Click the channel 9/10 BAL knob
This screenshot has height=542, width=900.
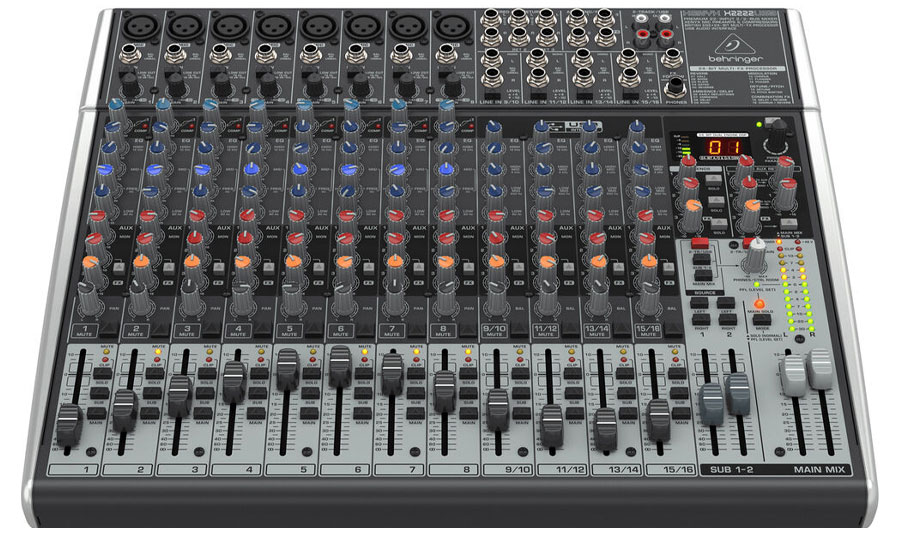[496, 297]
